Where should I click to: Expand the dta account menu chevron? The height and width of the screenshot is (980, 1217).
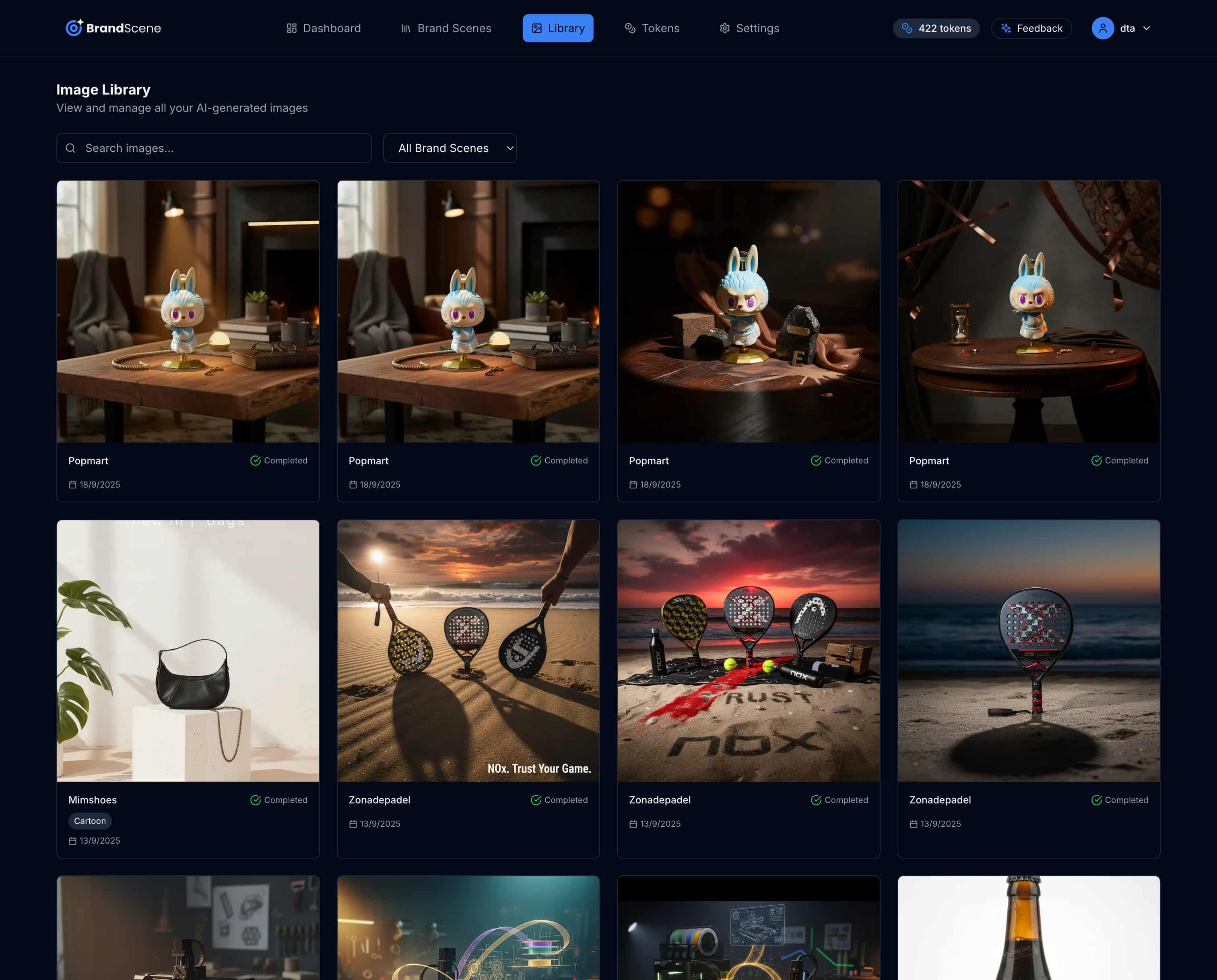(x=1147, y=28)
